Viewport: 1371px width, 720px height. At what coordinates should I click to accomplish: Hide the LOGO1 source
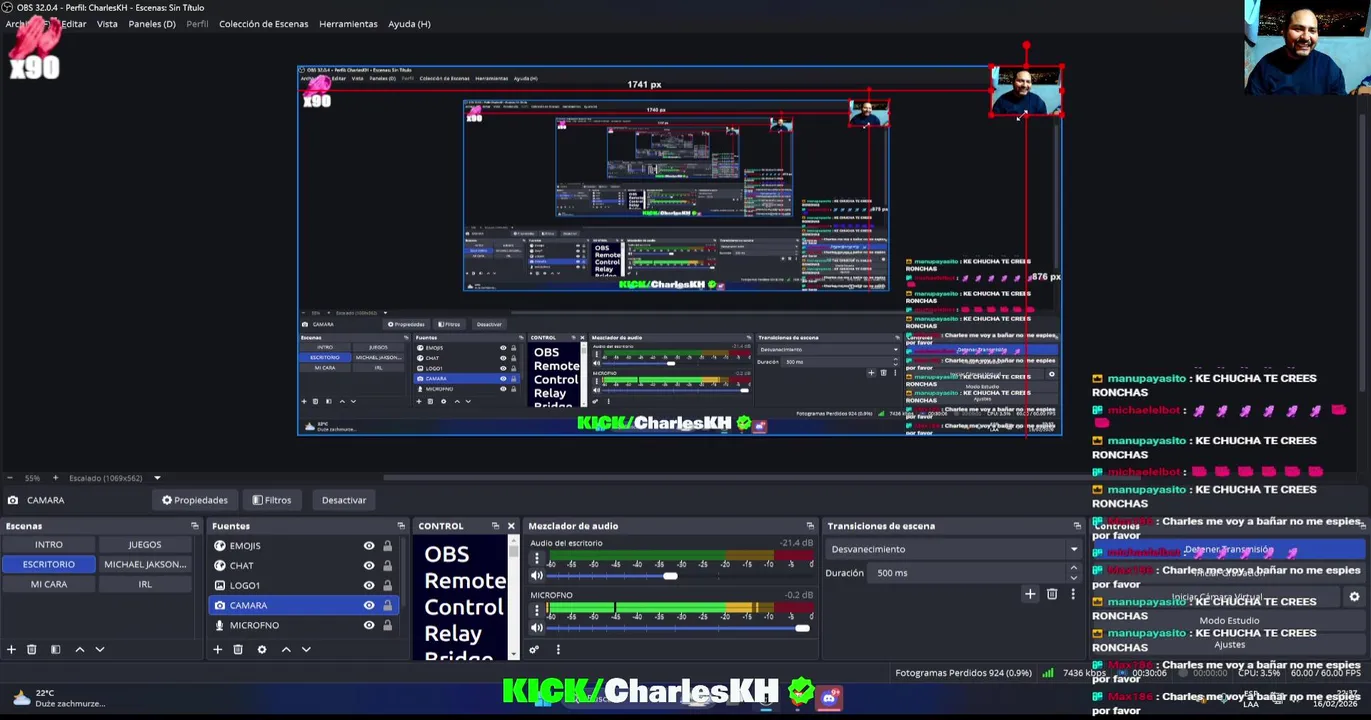point(369,586)
